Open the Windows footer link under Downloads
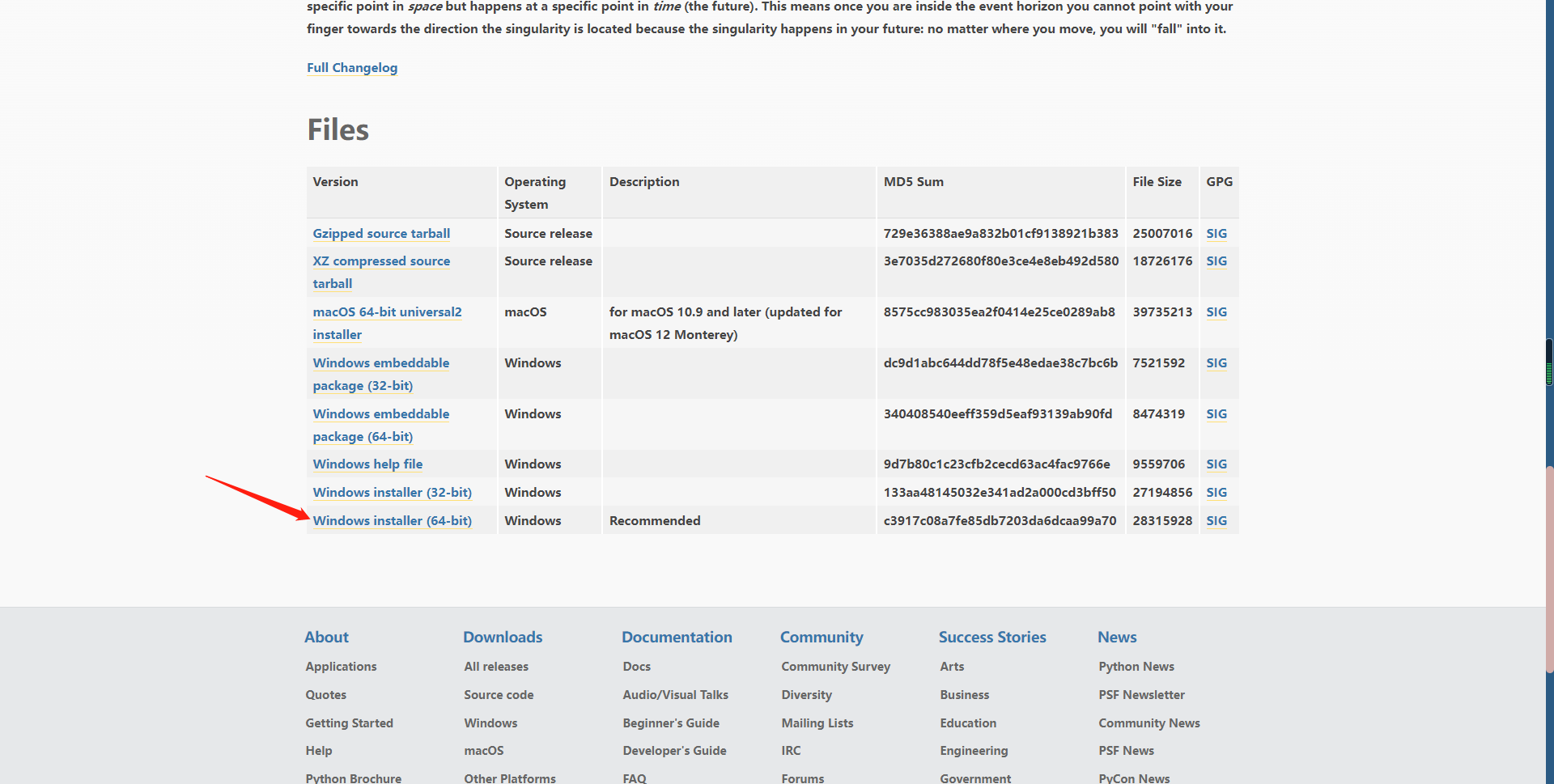Image resolution: width=1554 pixels, height=784 pixels. 490,723
